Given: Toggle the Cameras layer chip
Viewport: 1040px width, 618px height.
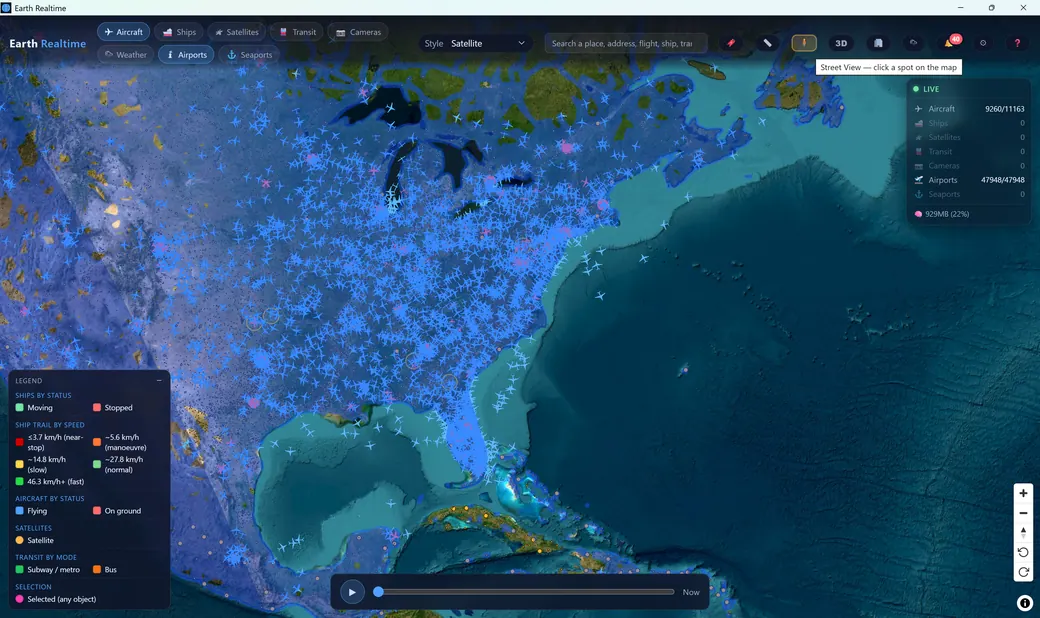Looking at the screenshot, I should point(358,32).
